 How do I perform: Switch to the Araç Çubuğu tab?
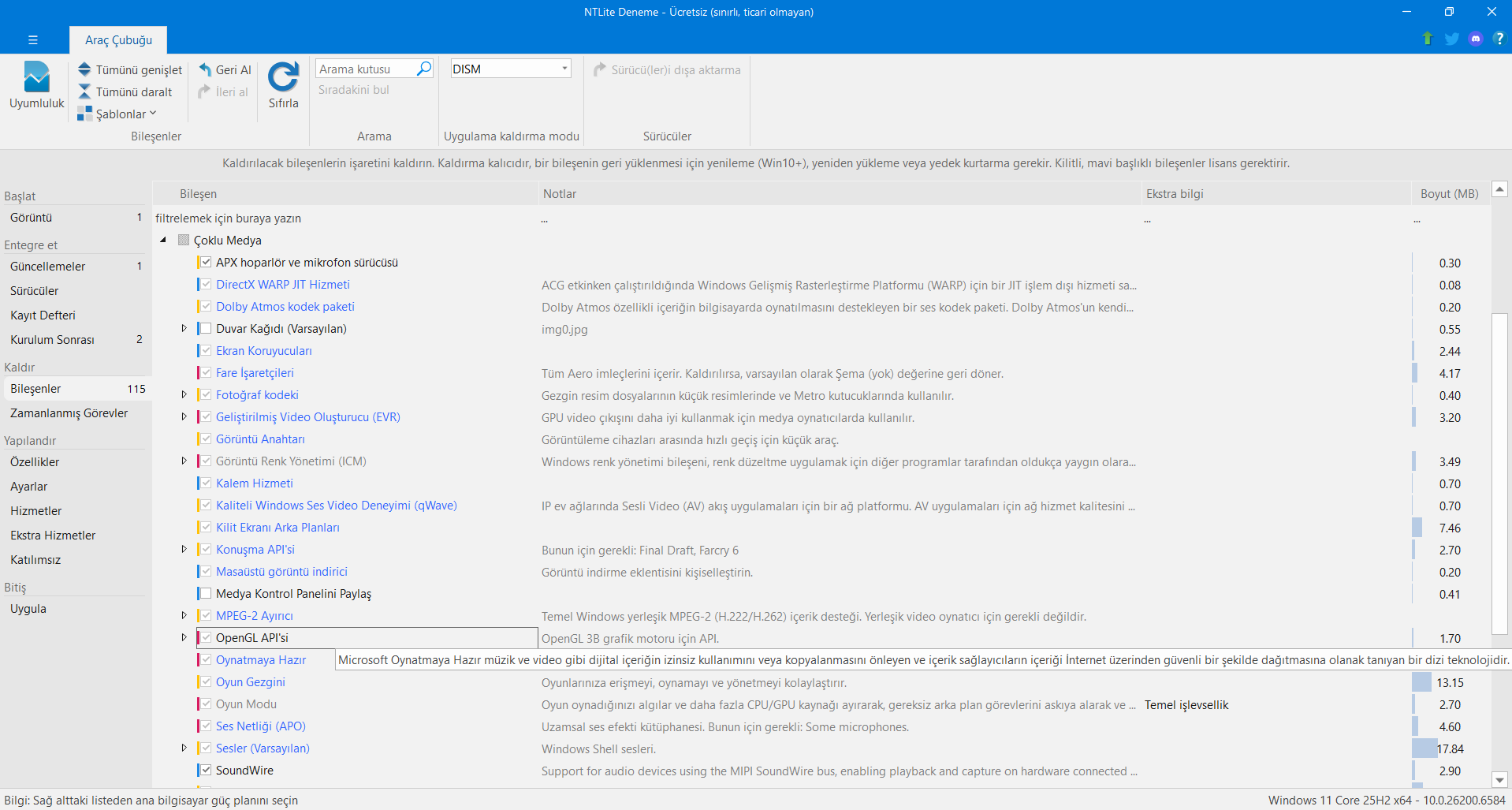point(118,39)
